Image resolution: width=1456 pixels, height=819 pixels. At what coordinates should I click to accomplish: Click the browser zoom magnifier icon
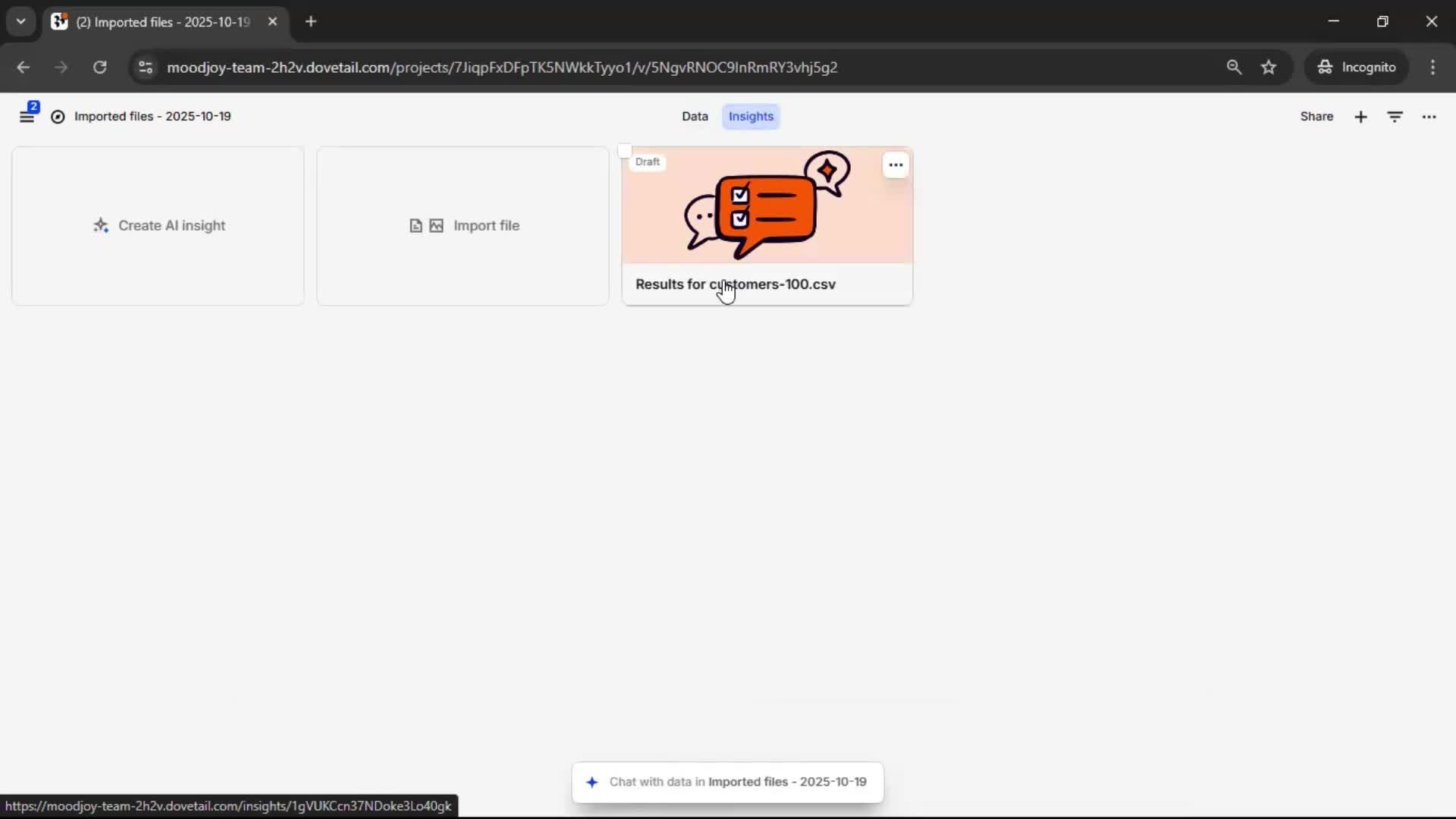(1234, 67)
